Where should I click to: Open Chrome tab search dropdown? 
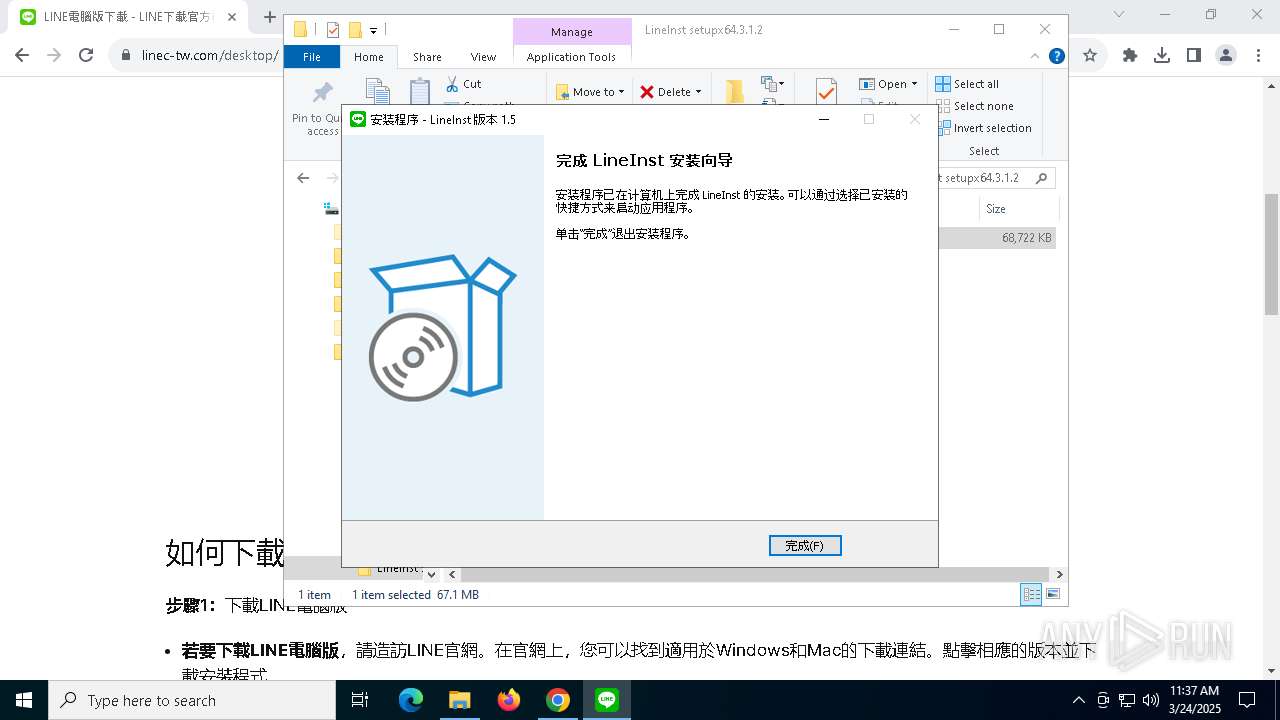coord(1119,14)
